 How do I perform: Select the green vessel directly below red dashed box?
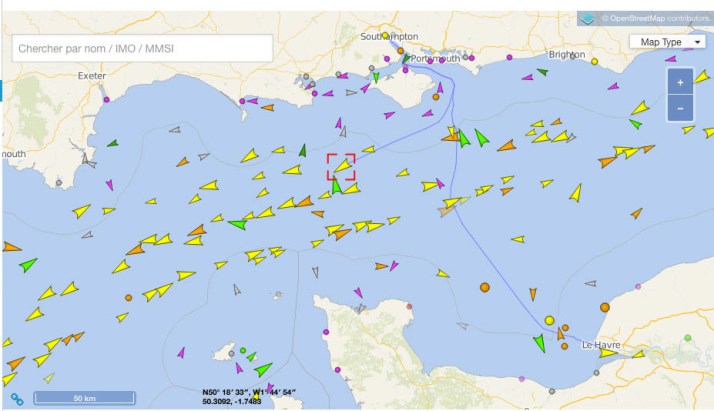coord(337,185)
